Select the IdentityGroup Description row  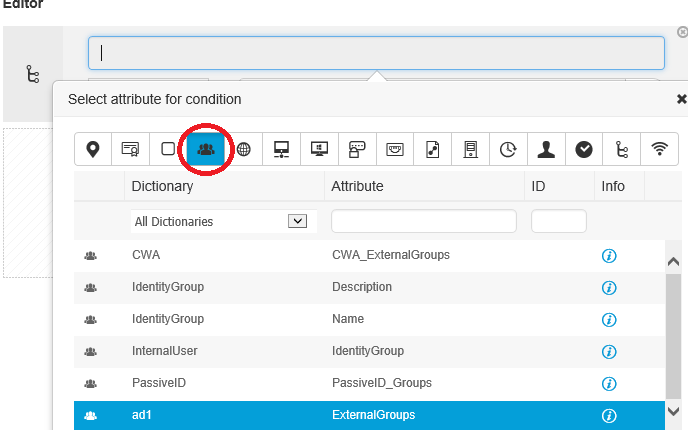pos(369,287)
